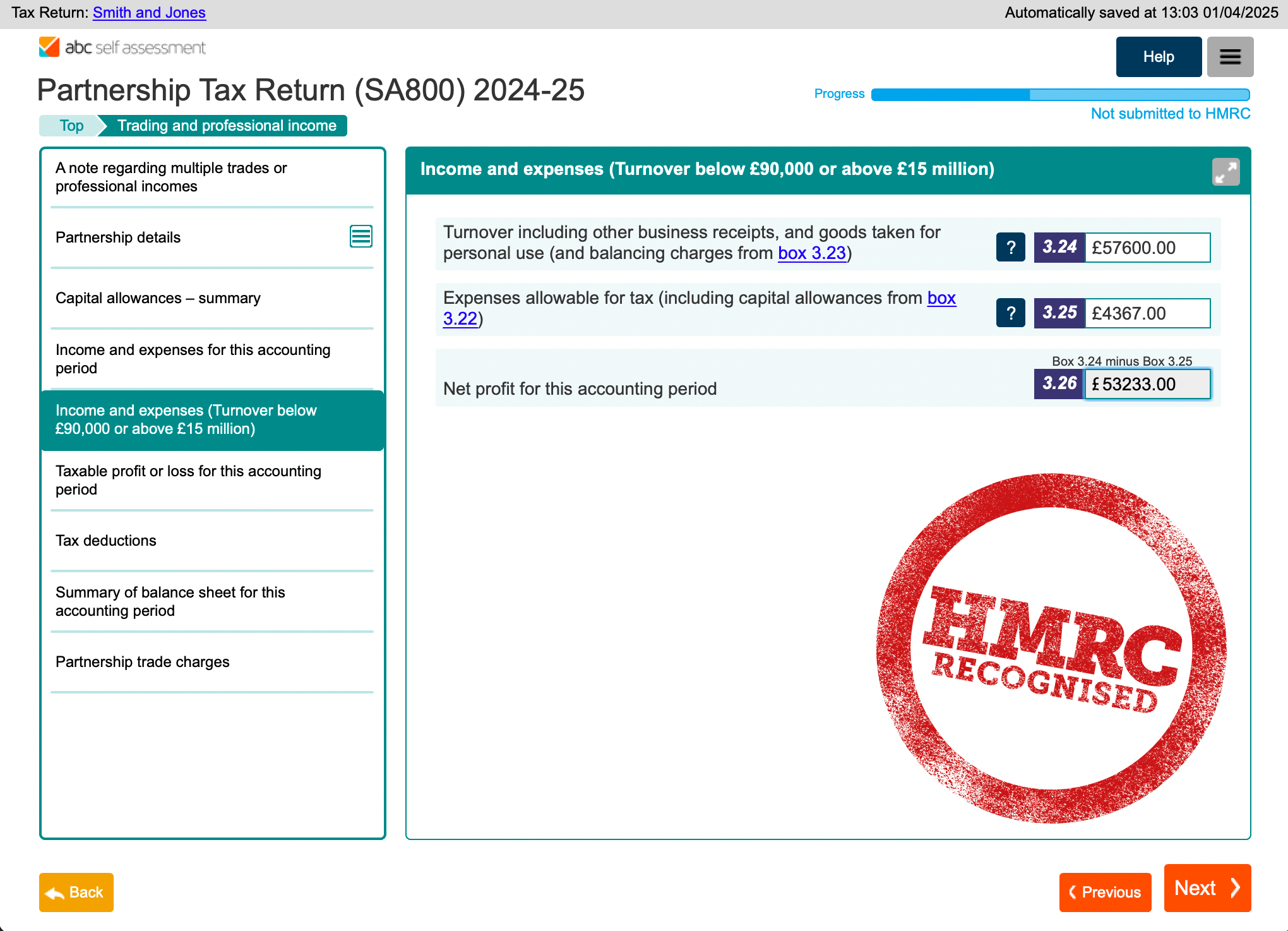Screen dimensions: 1288x931
Task: Open Capital allowances – summary section
Action: coord(212,298)
